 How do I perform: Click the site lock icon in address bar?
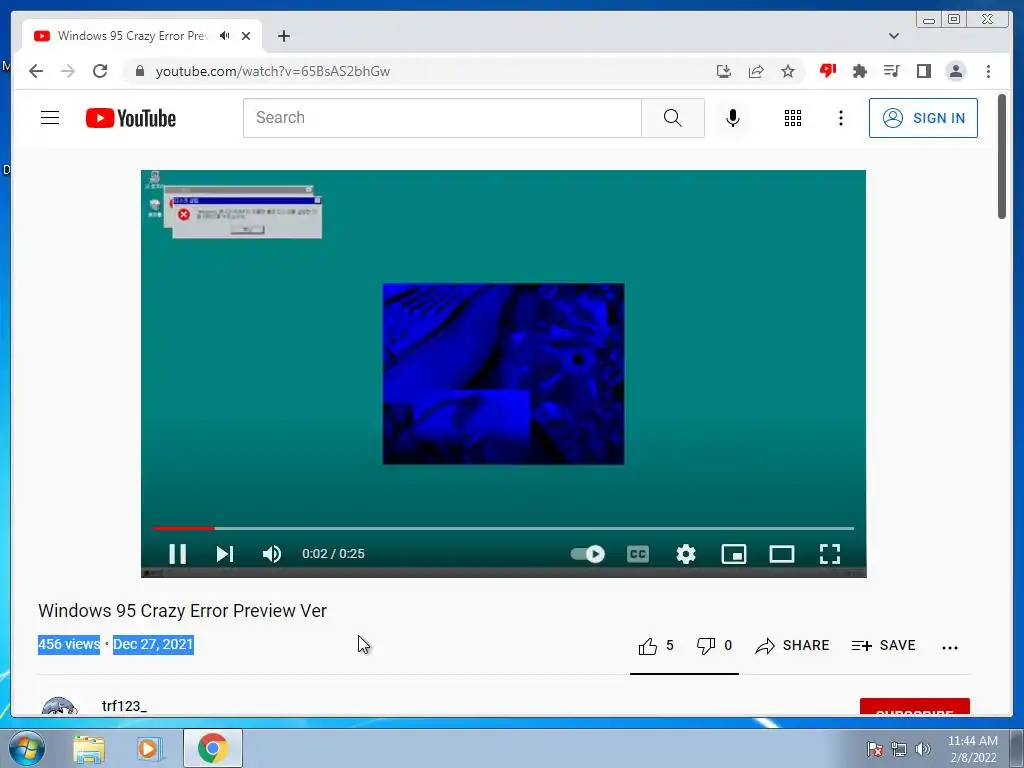point(140,71)
